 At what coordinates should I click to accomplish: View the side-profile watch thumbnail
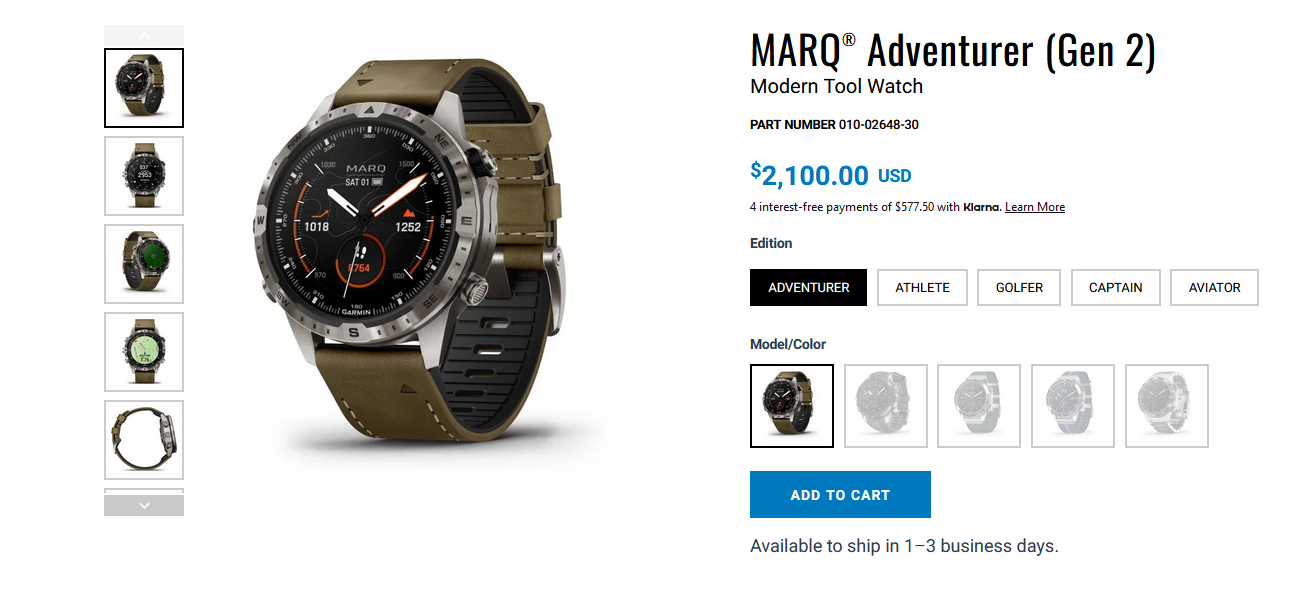pos(144,440)
